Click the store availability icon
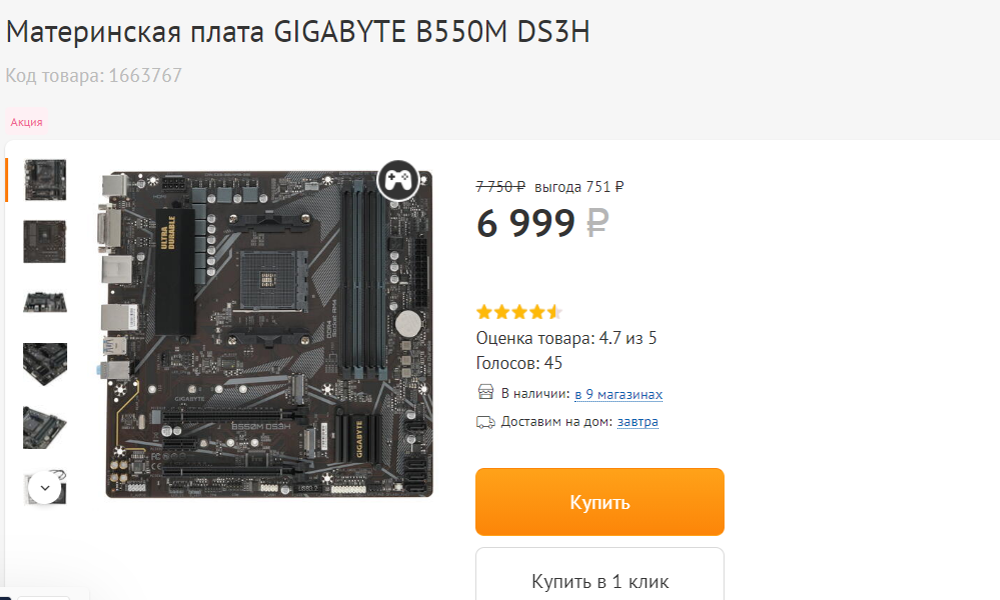 click(485, 392)
